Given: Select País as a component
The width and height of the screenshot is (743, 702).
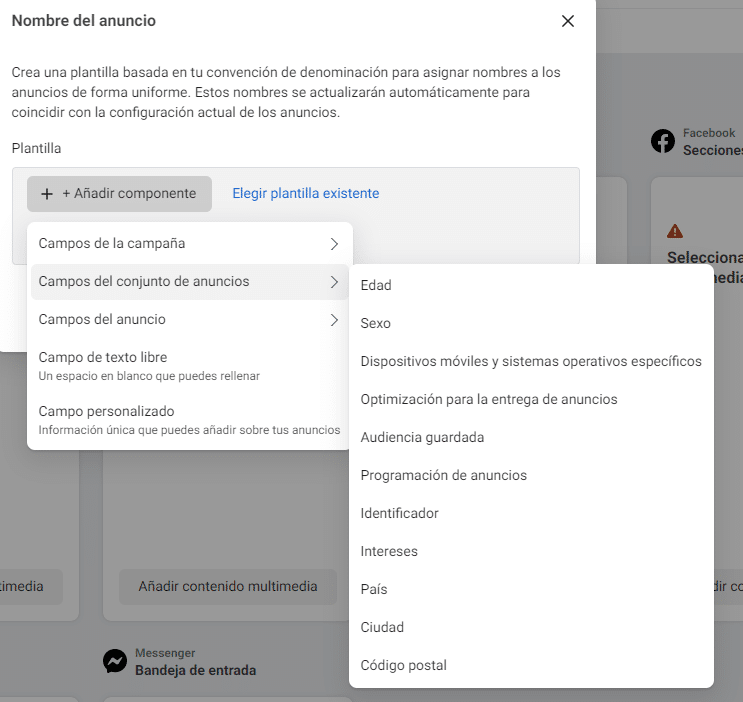Looking at the screenshot, I should 374,590.
